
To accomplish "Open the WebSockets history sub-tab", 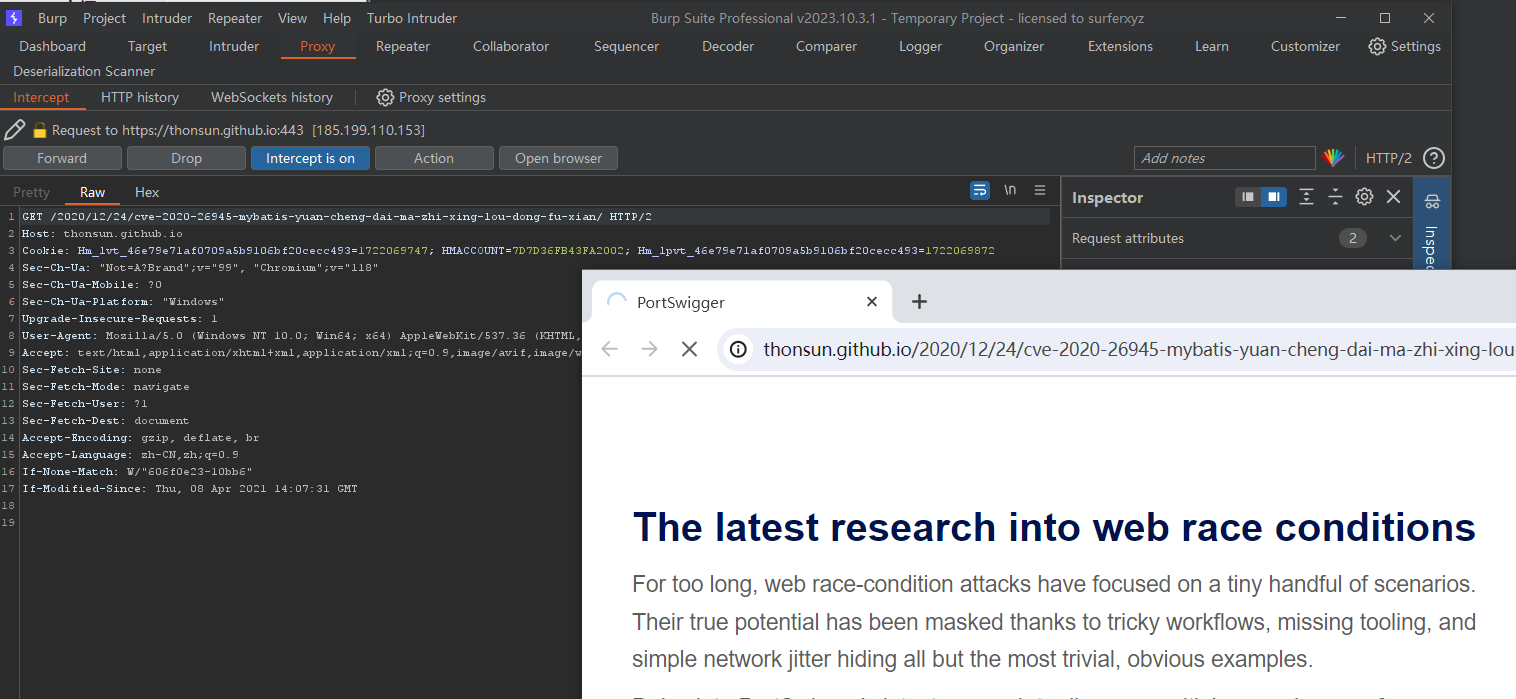I will 271,97.
